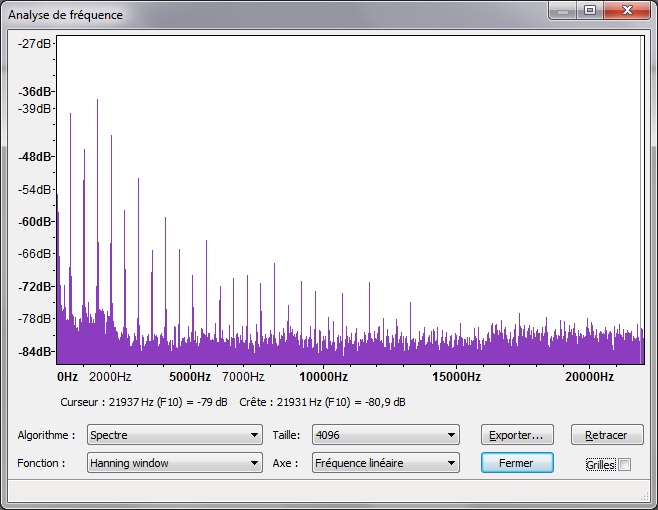Maximize the Analyse de fréquence window
658x510 pixels.
tap(590, 10)
